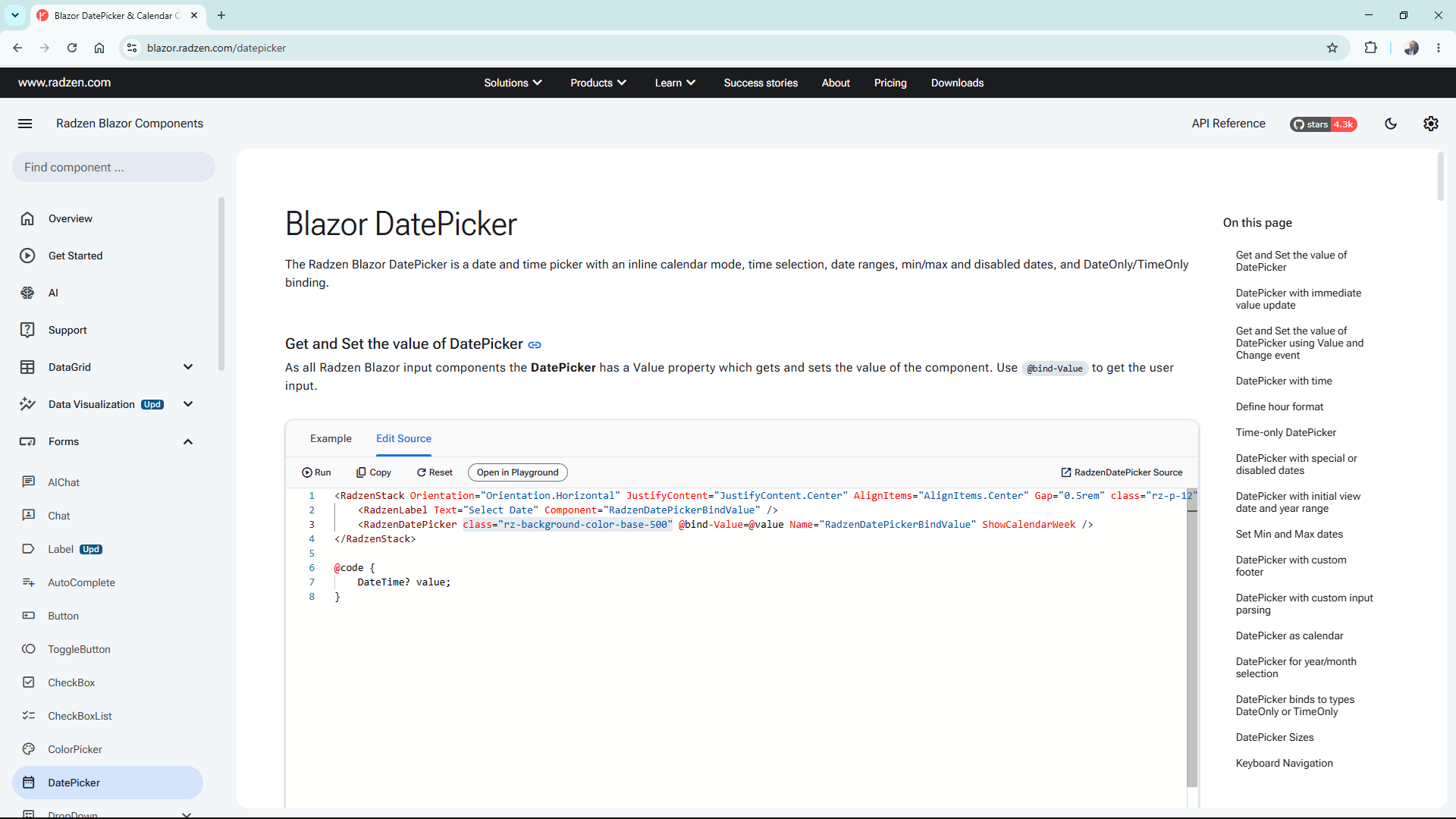This screenshot has height=819, width=1456.
Task: Go to Success stories page
Action: click(761, 83)
